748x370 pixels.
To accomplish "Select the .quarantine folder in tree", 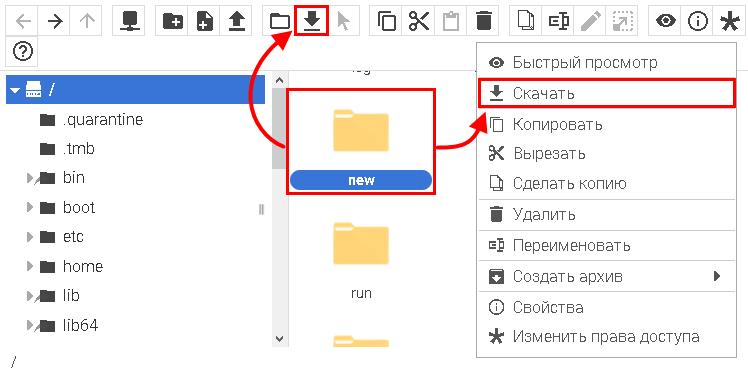I will 103,120.
